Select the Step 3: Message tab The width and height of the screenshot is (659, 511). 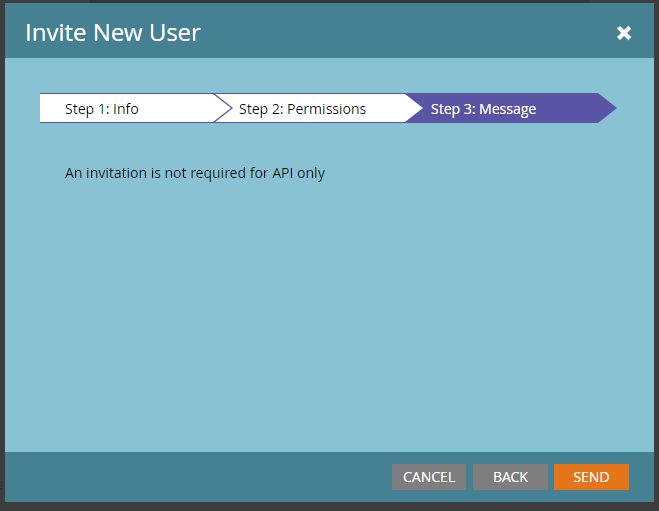click(483, 109)
